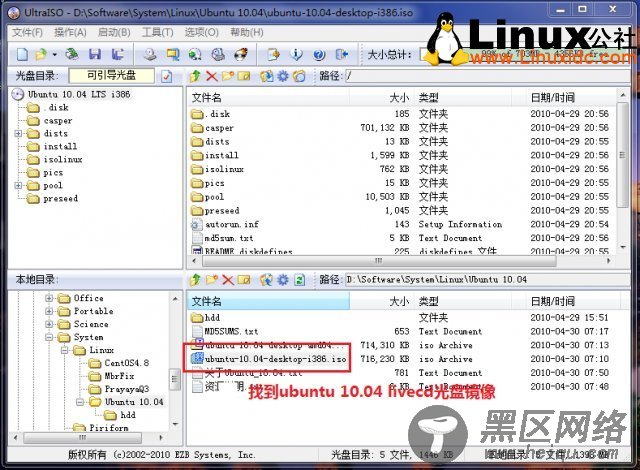The height and width of the screenshot is (470, 640).
Task: Sort disc files by 大小 column header
Action: [382, 98]
